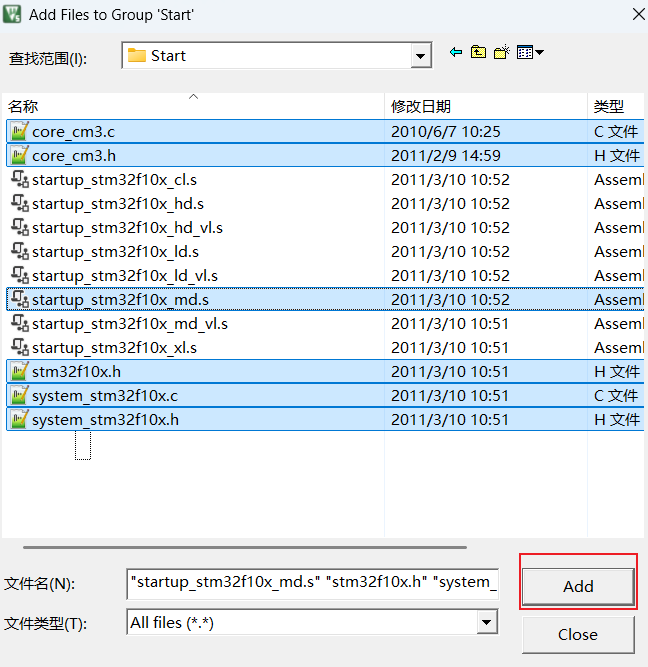Click the Add button

pos(578,586)
